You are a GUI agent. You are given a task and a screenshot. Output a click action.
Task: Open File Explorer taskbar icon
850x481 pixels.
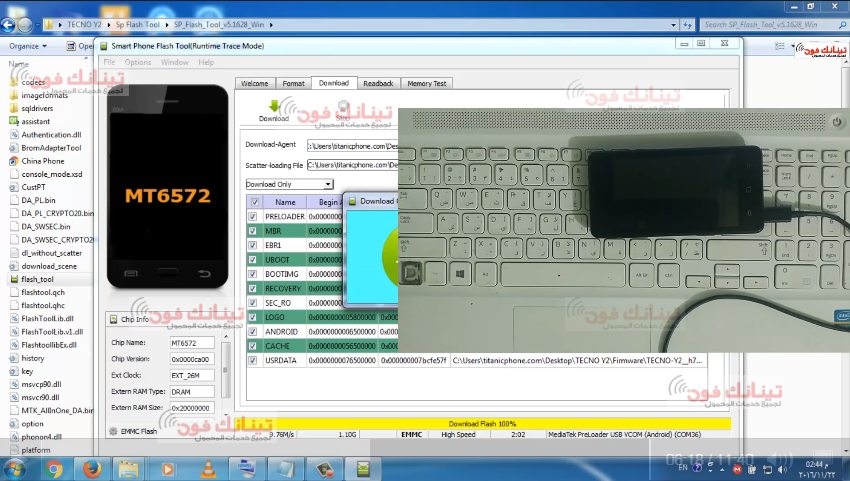tap(128, 469)
